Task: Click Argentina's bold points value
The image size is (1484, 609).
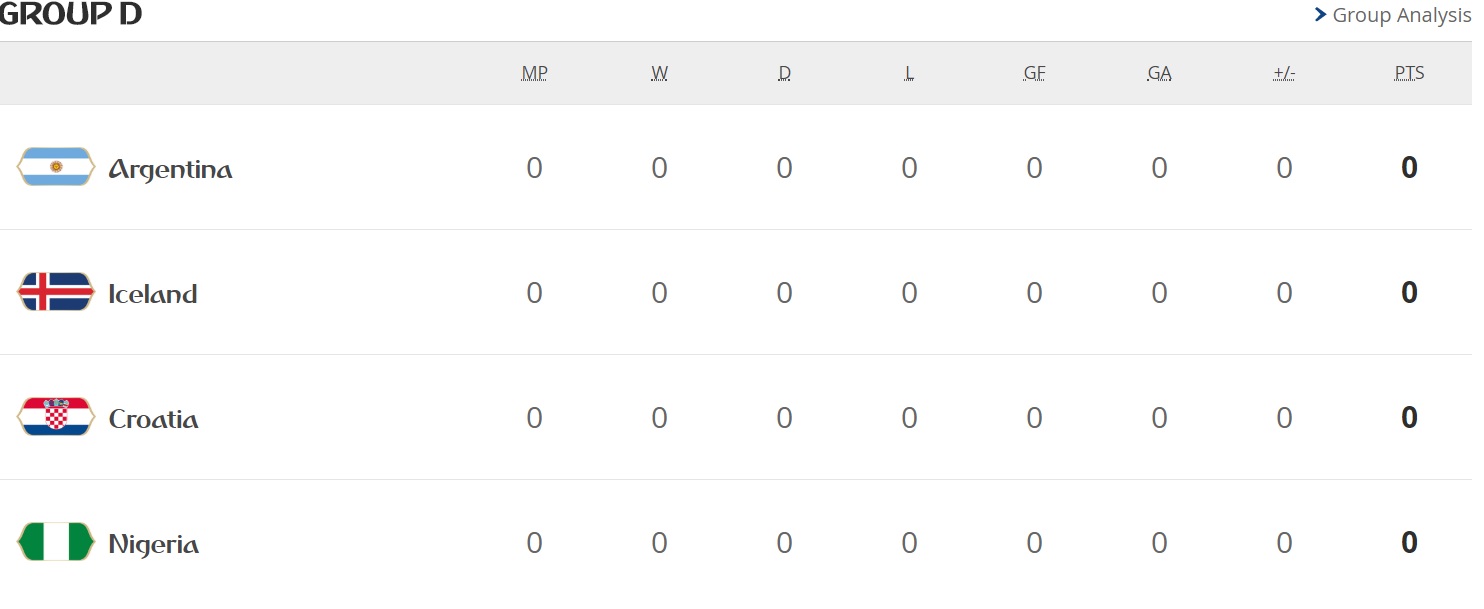Action: [x=1409, y=167]
